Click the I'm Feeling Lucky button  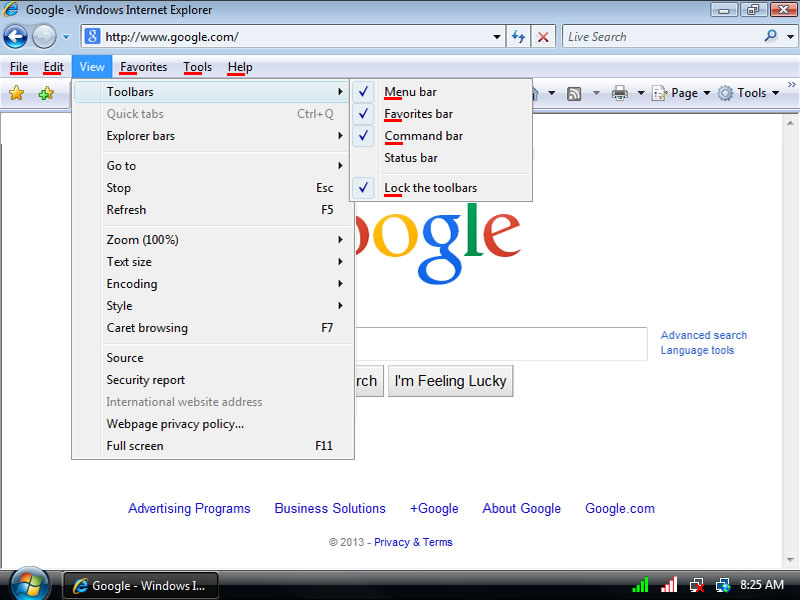pyautogui.click(x=450, y=380)
